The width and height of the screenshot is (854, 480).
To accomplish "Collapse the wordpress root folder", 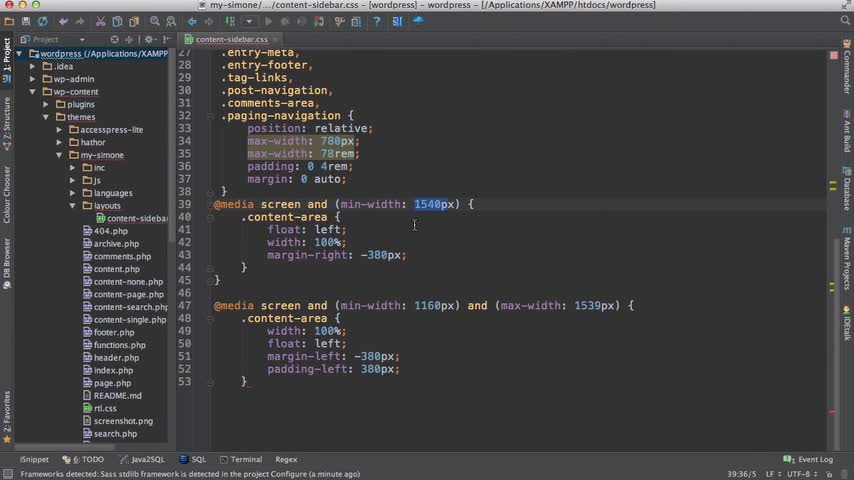I will [20, 53].
